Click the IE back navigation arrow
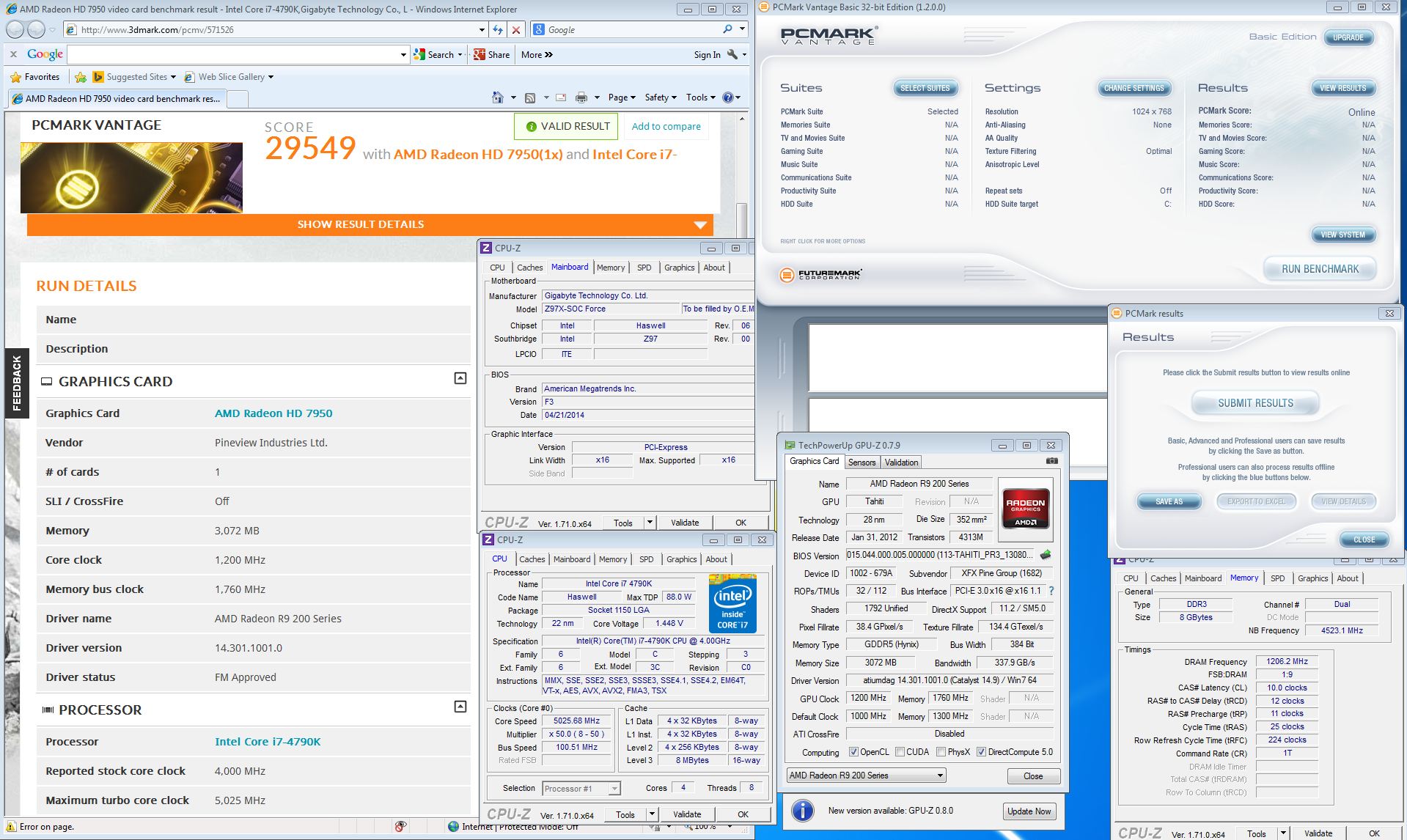 (15, 30)
